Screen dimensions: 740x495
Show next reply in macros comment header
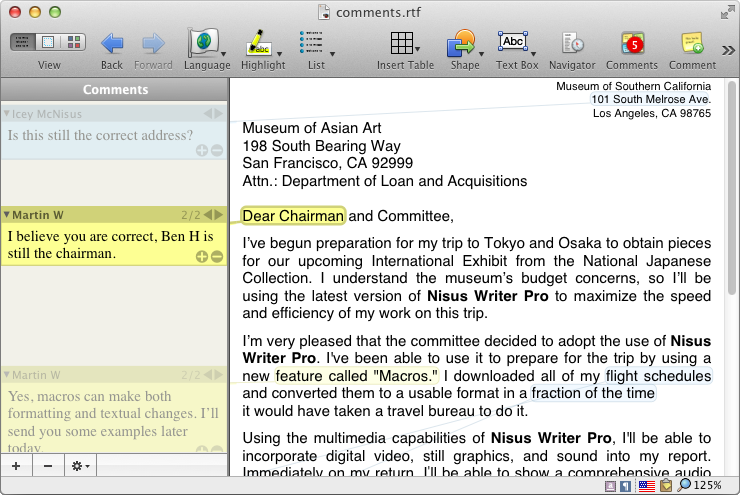218,375
